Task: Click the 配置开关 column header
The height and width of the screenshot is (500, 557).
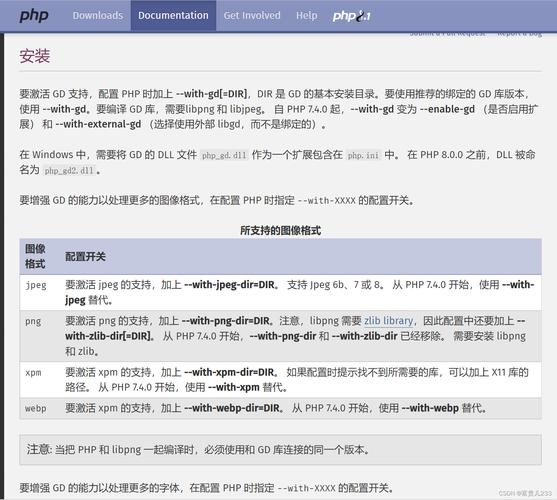Action: click(x=85, y=256)
